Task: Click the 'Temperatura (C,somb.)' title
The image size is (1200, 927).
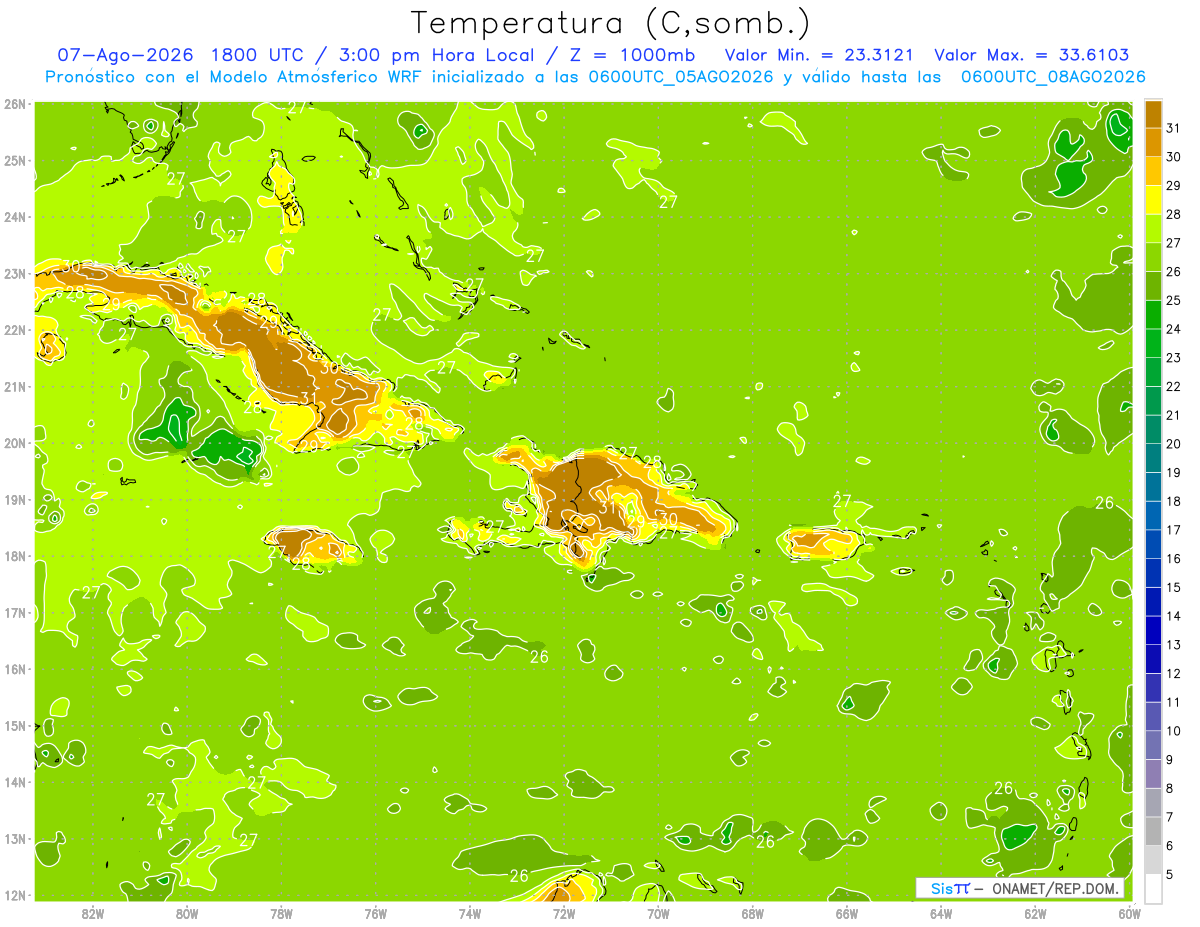Action: pyautogui.click(x=611, y=22)
